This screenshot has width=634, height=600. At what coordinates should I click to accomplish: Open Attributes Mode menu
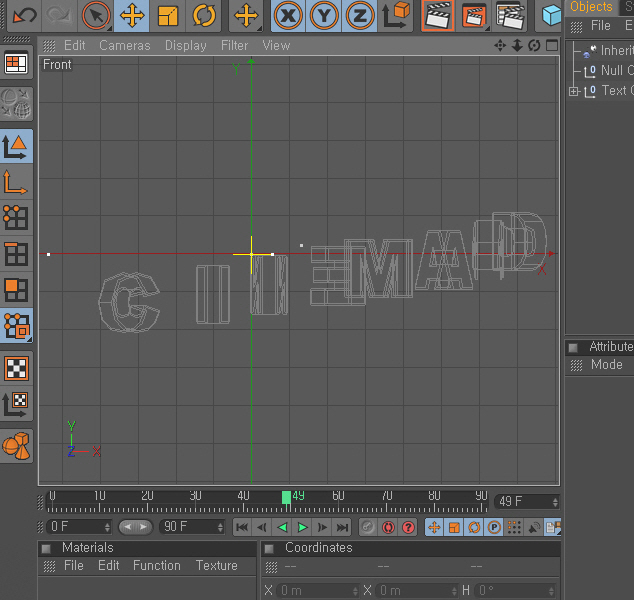coord(607,364)
